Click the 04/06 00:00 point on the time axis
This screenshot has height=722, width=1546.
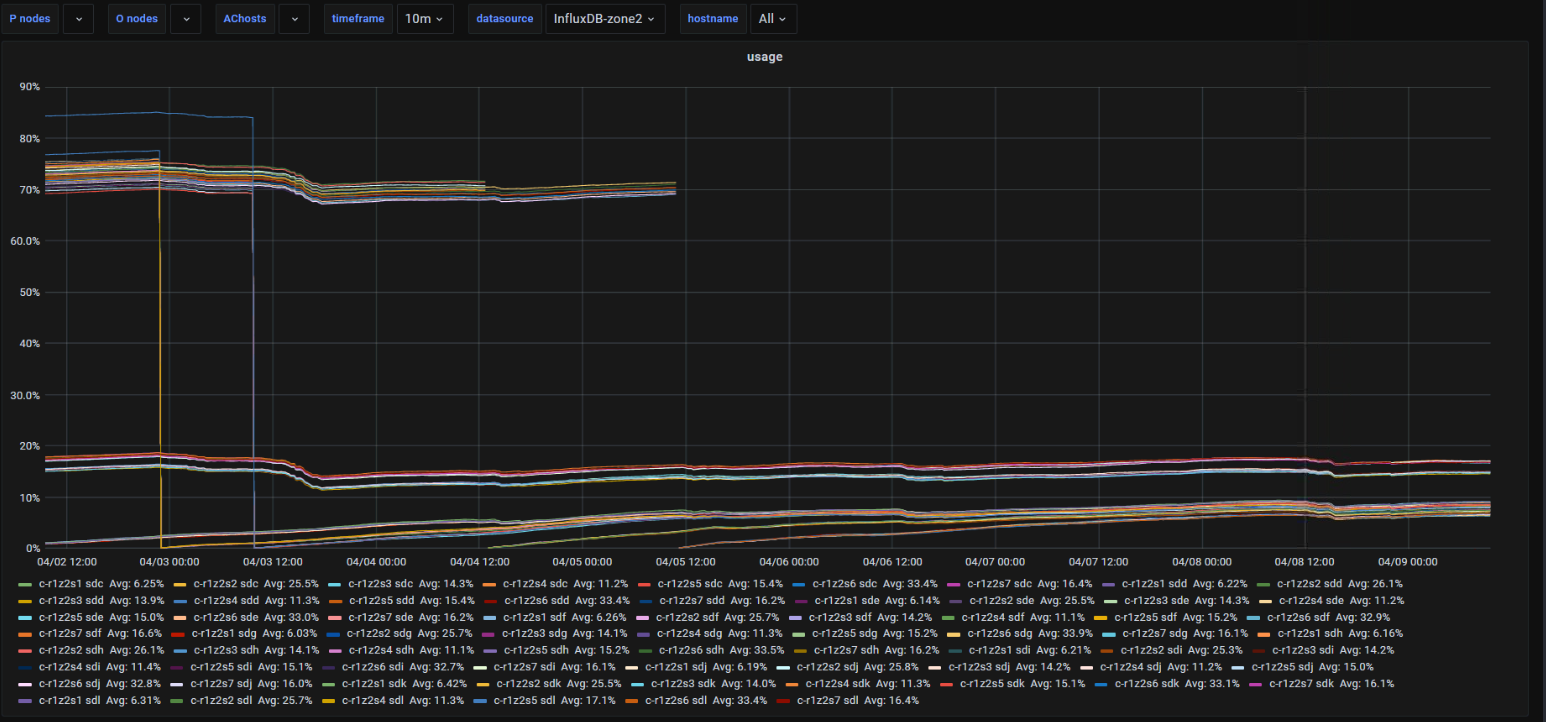pos(789,562)
